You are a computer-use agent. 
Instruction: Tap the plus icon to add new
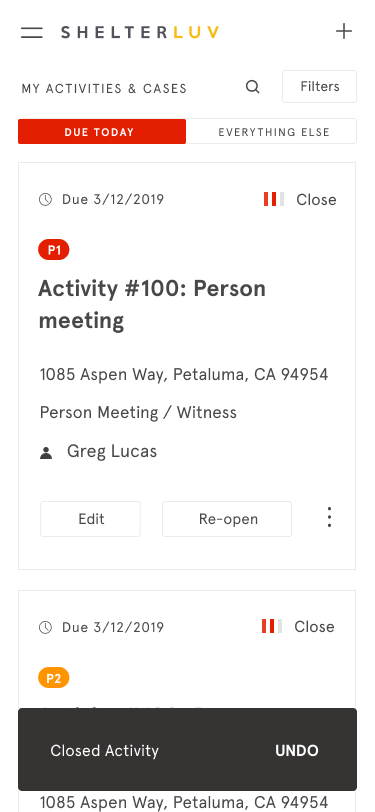(x=344, y=32)
